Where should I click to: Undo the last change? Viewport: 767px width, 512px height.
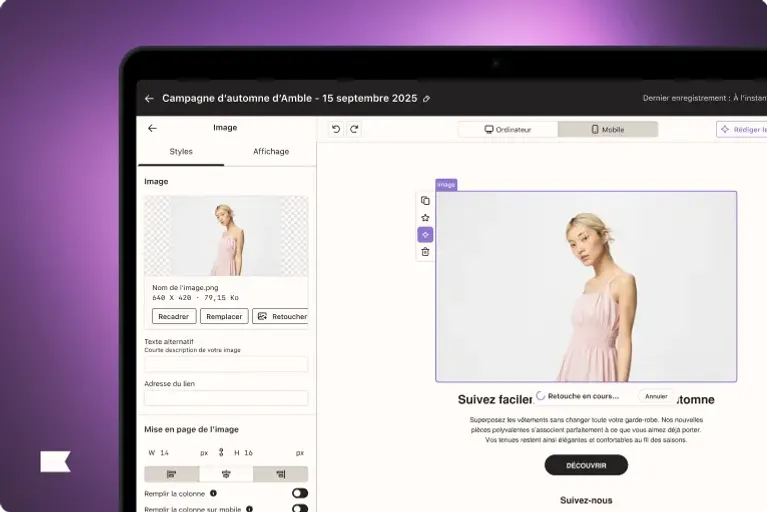(x=336, y=129)
